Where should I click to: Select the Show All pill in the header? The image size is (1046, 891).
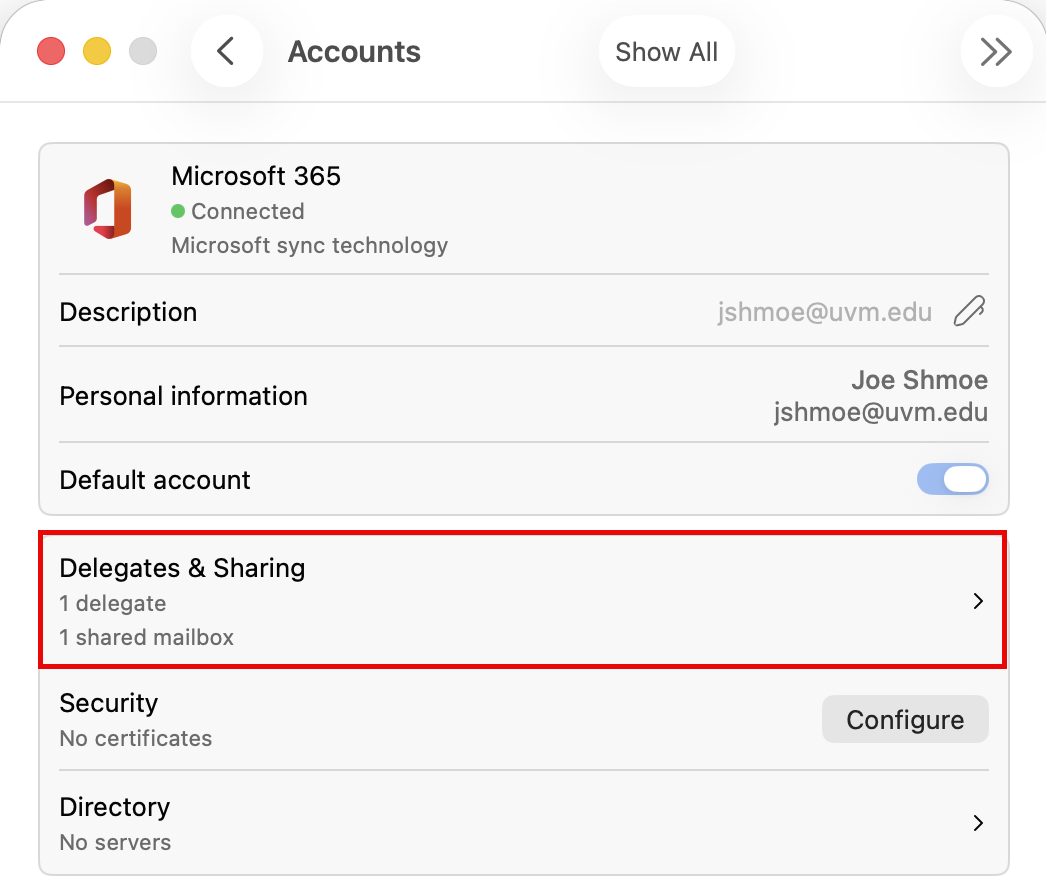coord(666,51)
